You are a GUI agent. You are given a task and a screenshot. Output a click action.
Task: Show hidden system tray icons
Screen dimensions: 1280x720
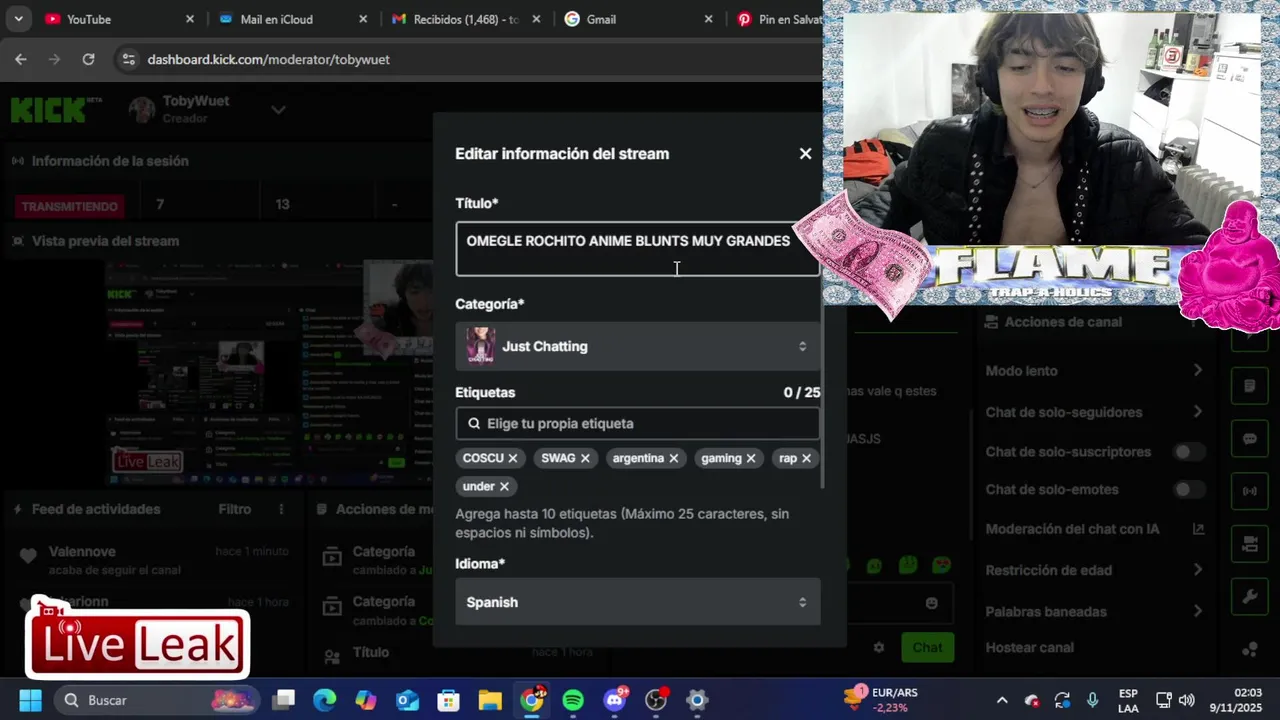tap(1002, 701)
